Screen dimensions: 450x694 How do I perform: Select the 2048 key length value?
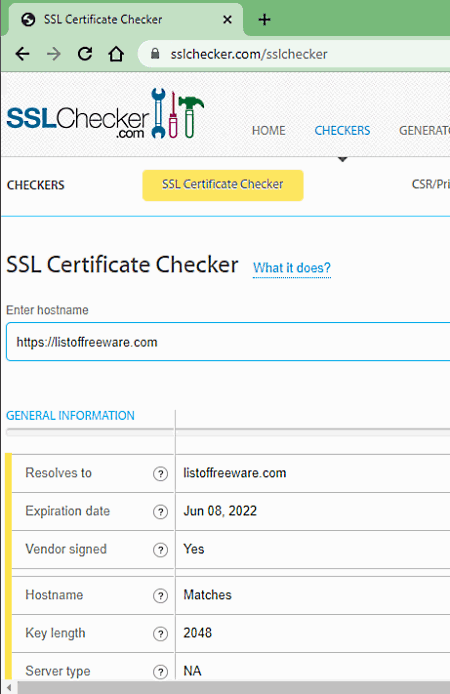(x=197, y=633)
